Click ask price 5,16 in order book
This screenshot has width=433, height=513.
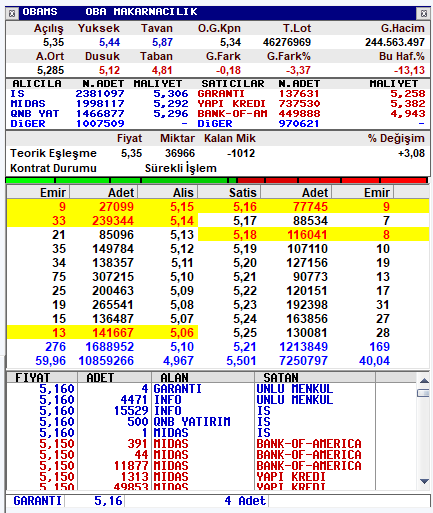245,207
